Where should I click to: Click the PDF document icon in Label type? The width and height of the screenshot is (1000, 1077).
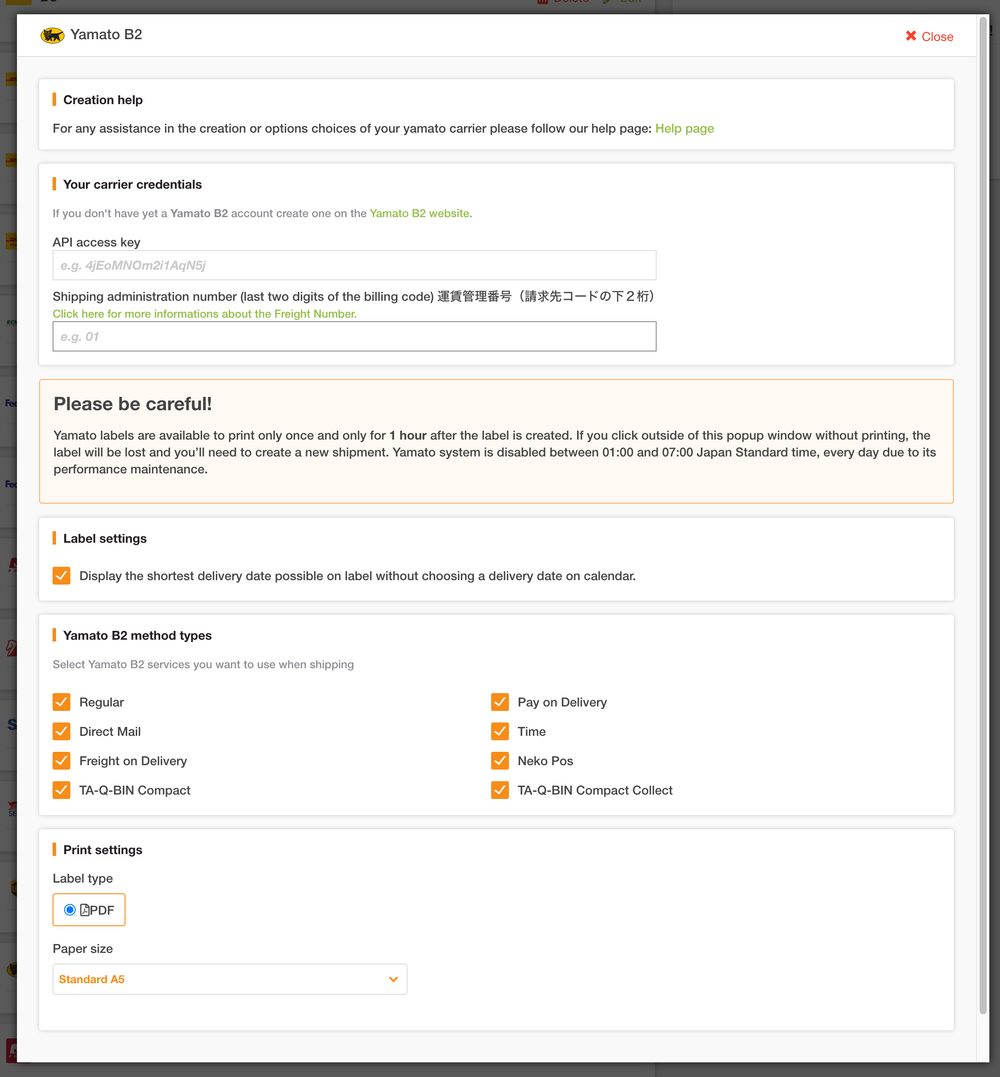[x=84, y=910]
